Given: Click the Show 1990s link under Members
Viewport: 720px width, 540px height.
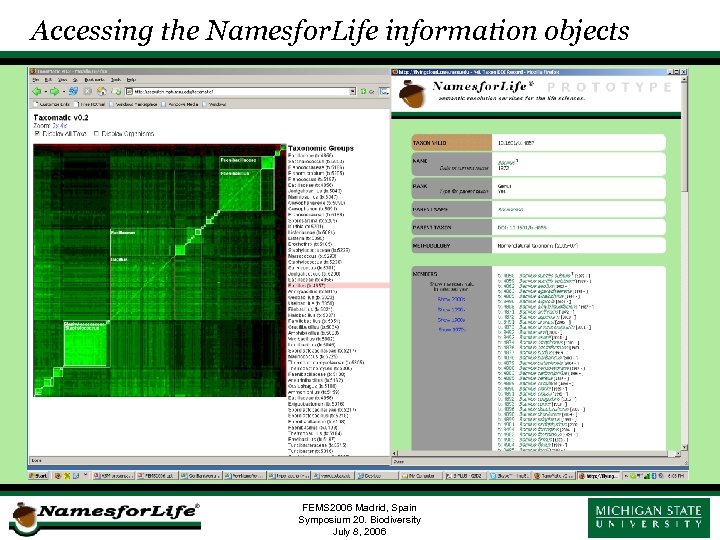Looking at the screenshot, I should [451, 309].
